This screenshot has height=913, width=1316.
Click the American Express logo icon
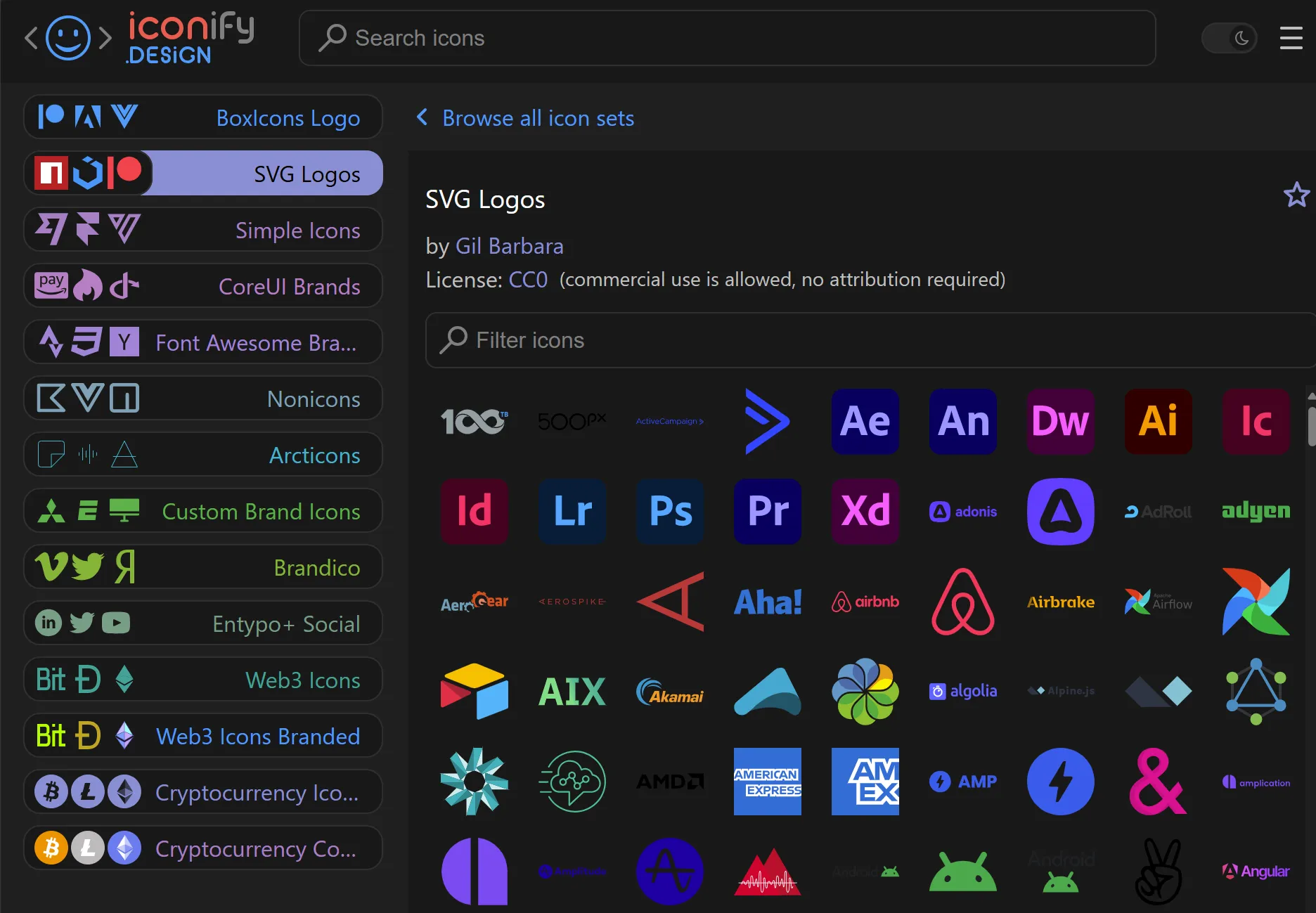tap(767, 782)
